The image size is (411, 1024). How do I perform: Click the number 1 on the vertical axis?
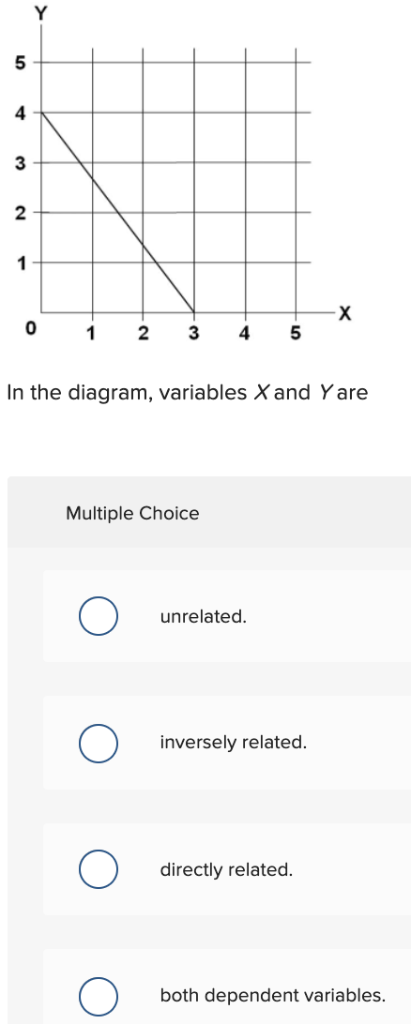pyautogui.click(x=21, y=264)
